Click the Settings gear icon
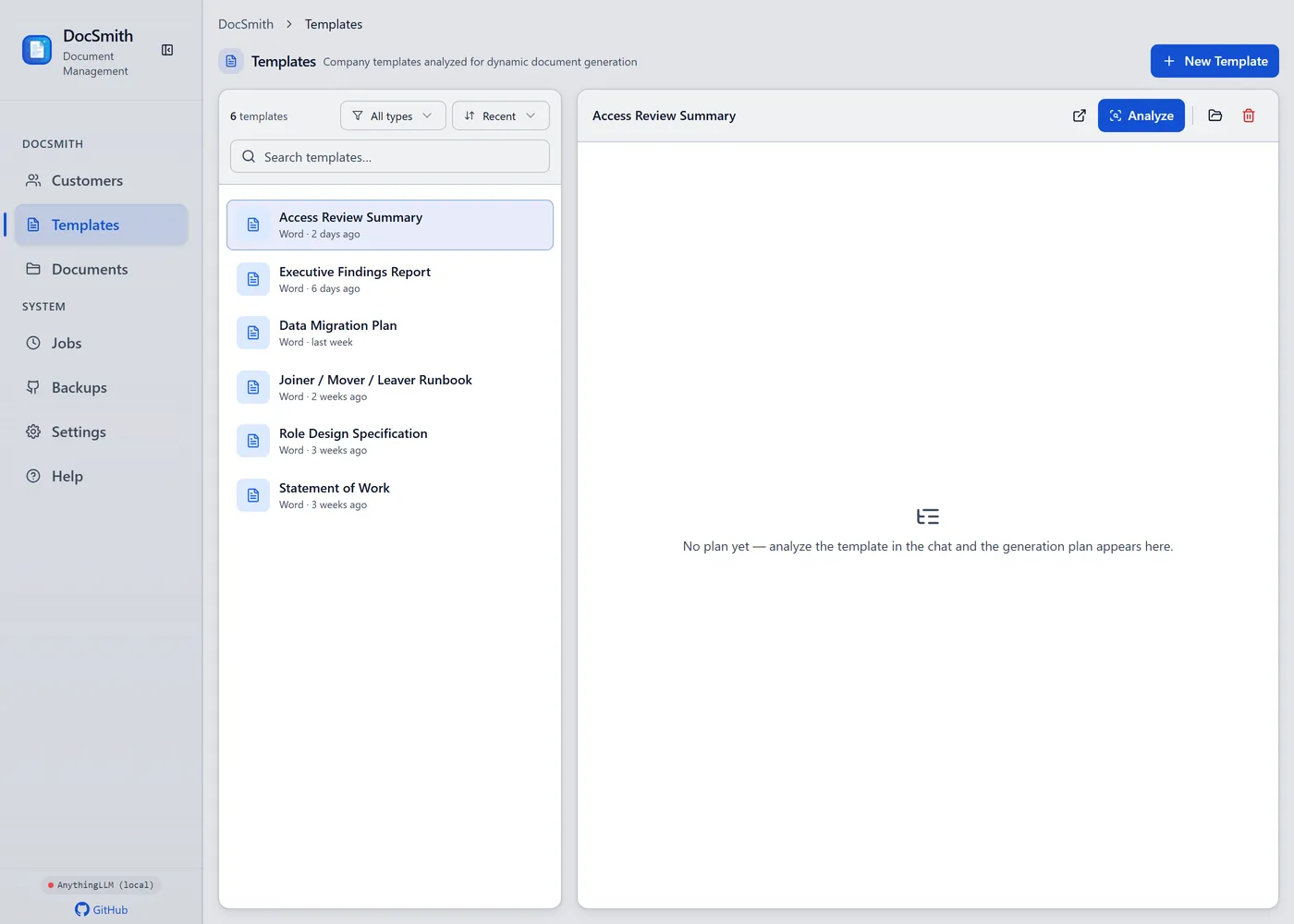The image size is (1294, 924). (x=33, y=432)
